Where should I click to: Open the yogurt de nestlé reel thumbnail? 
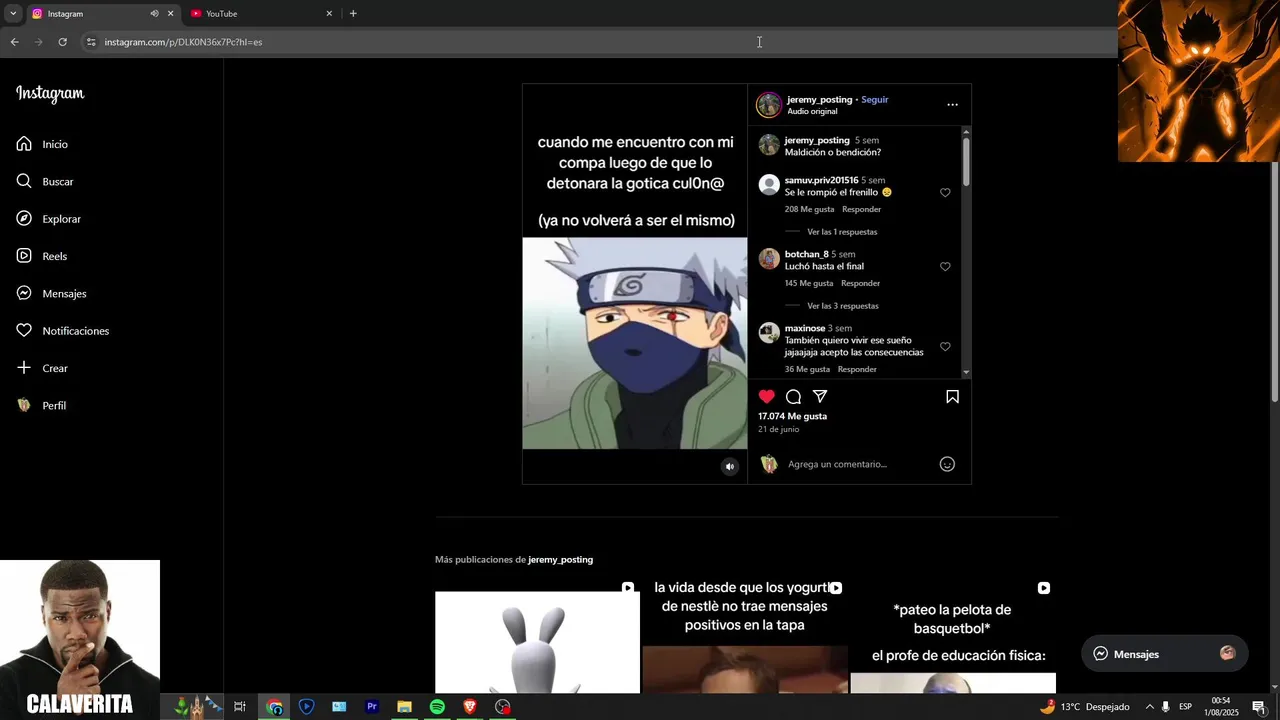pos(745,636)
